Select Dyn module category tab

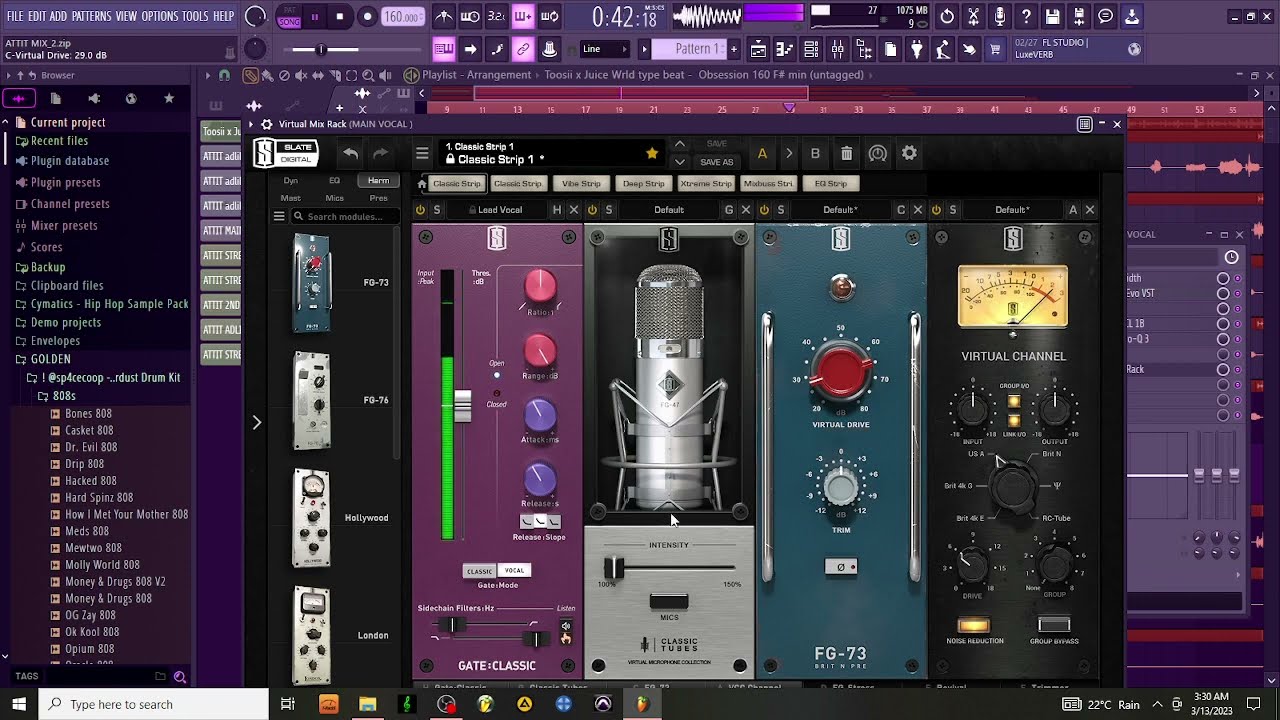click(x=291, y=181)
